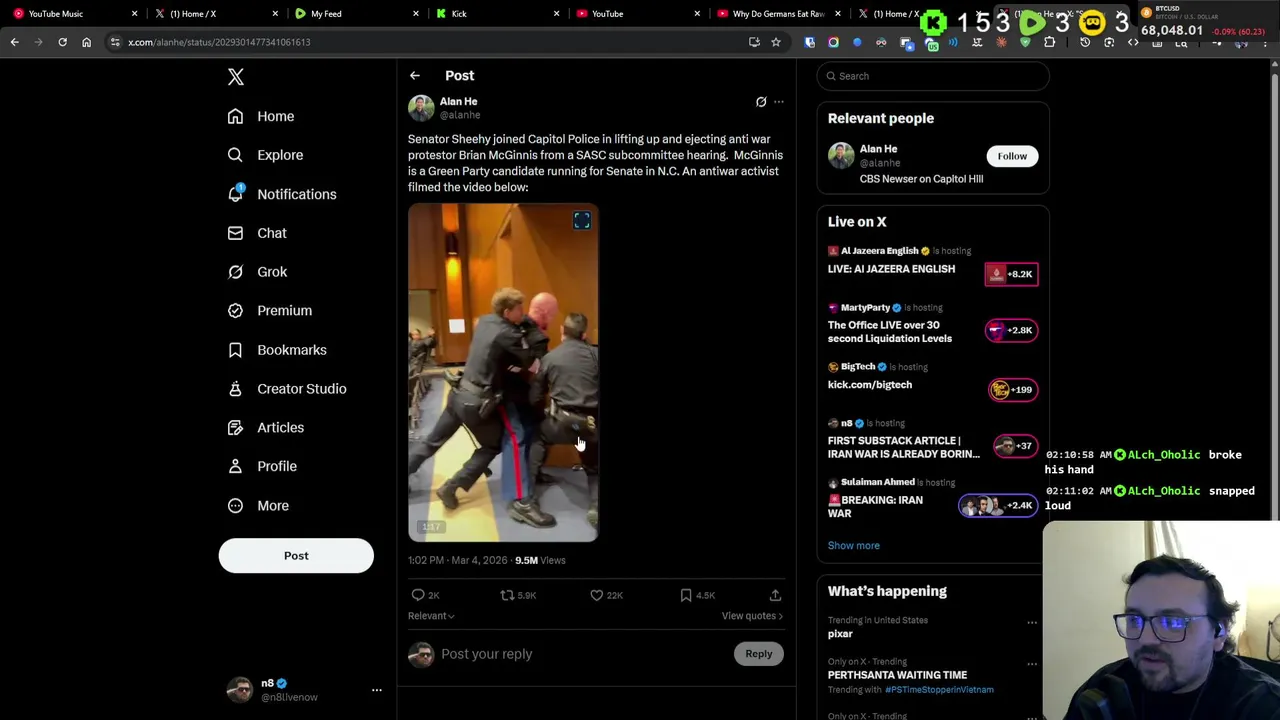This screenshot has height=720, width=1280.
Task: Go to Home in X sidebar
Action: pos(261,116)
